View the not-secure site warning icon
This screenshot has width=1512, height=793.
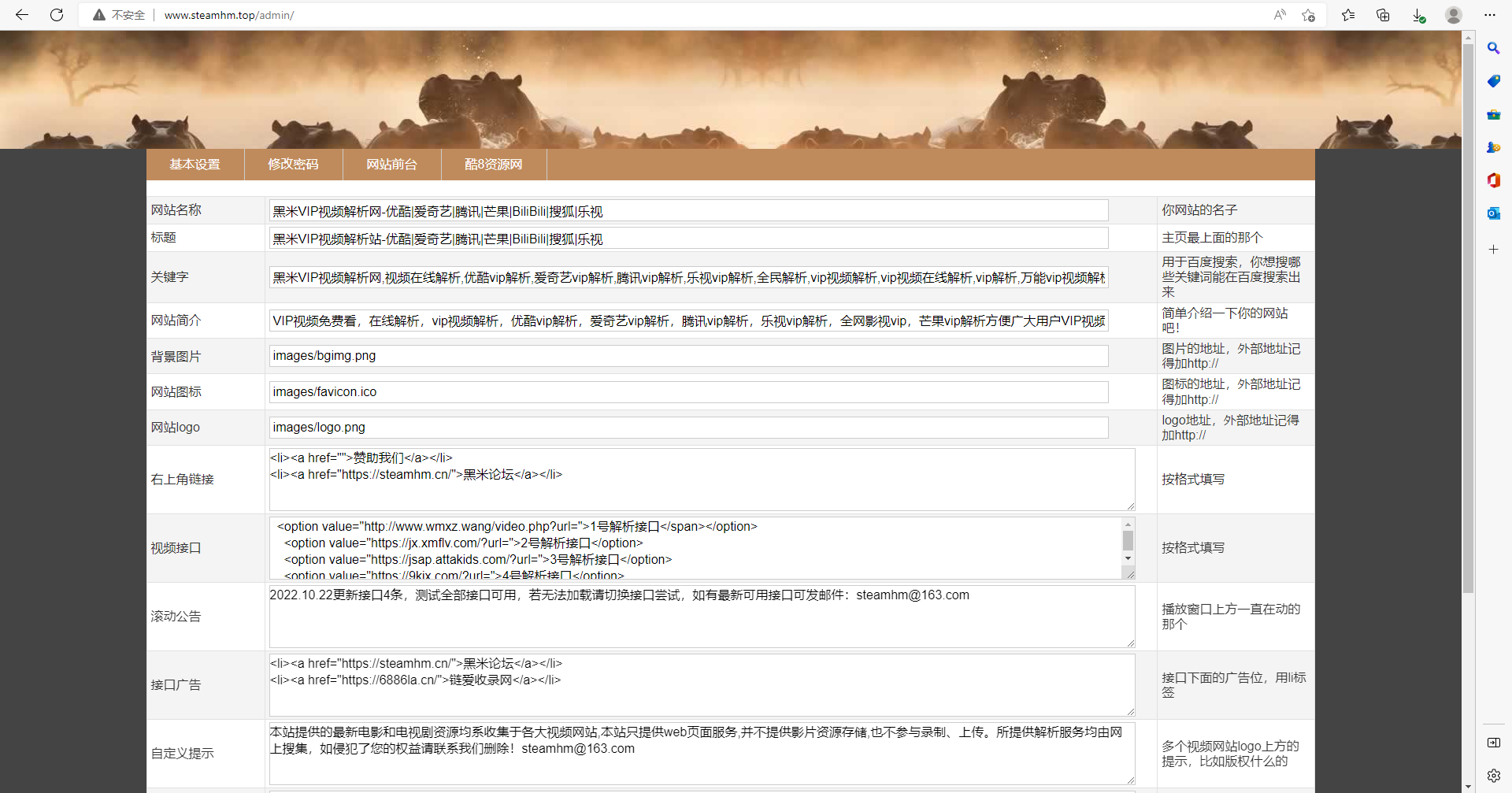click(99, 15)
